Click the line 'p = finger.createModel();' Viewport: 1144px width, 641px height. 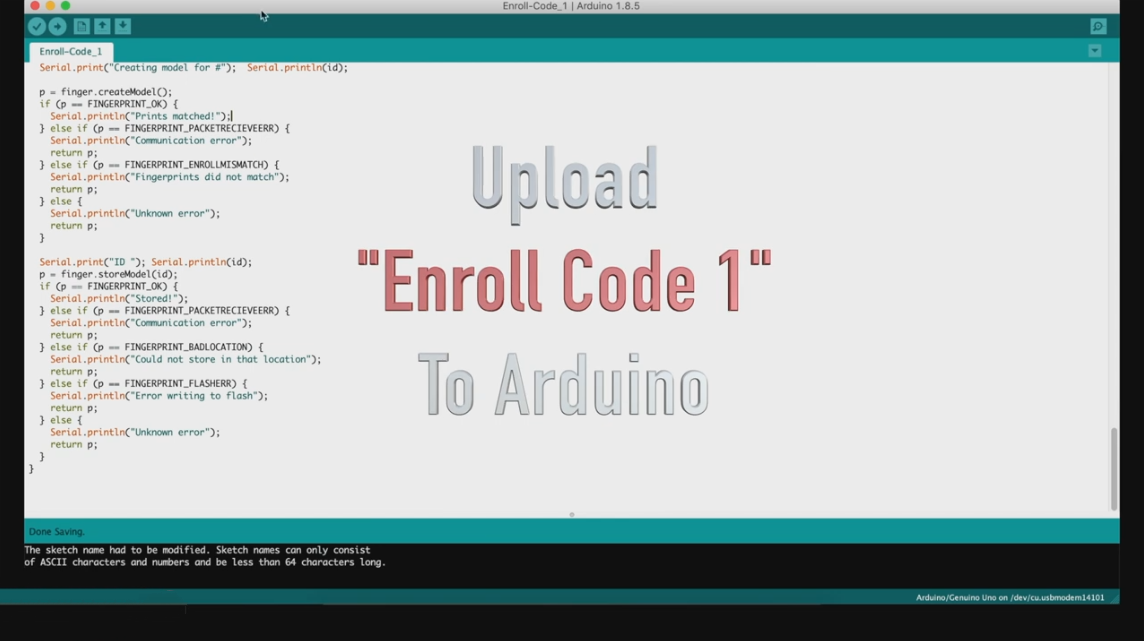tap(106, 92)
